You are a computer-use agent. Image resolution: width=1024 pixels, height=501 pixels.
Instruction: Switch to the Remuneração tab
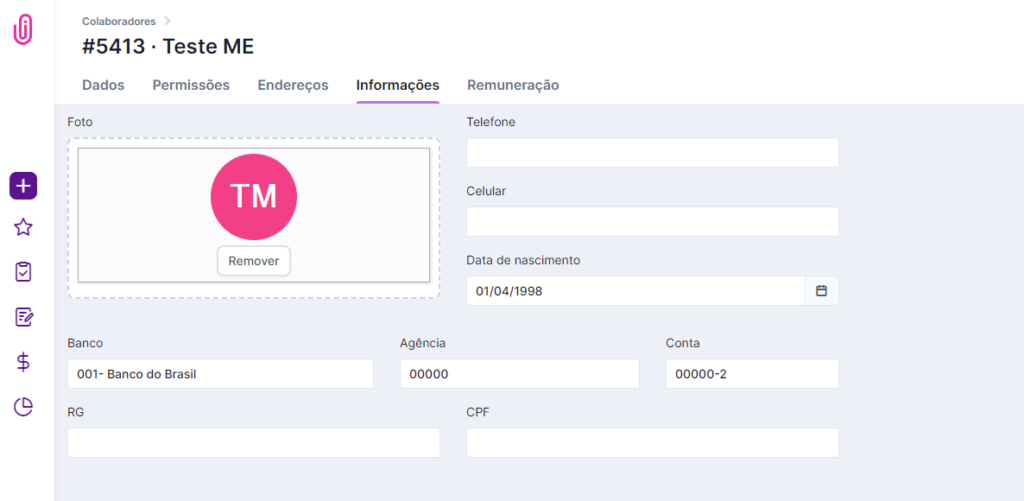(x=513, y=85)
